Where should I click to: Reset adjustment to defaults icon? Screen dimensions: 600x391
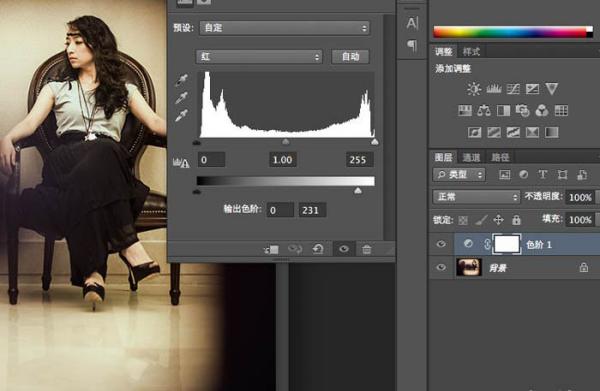[318, 249]
